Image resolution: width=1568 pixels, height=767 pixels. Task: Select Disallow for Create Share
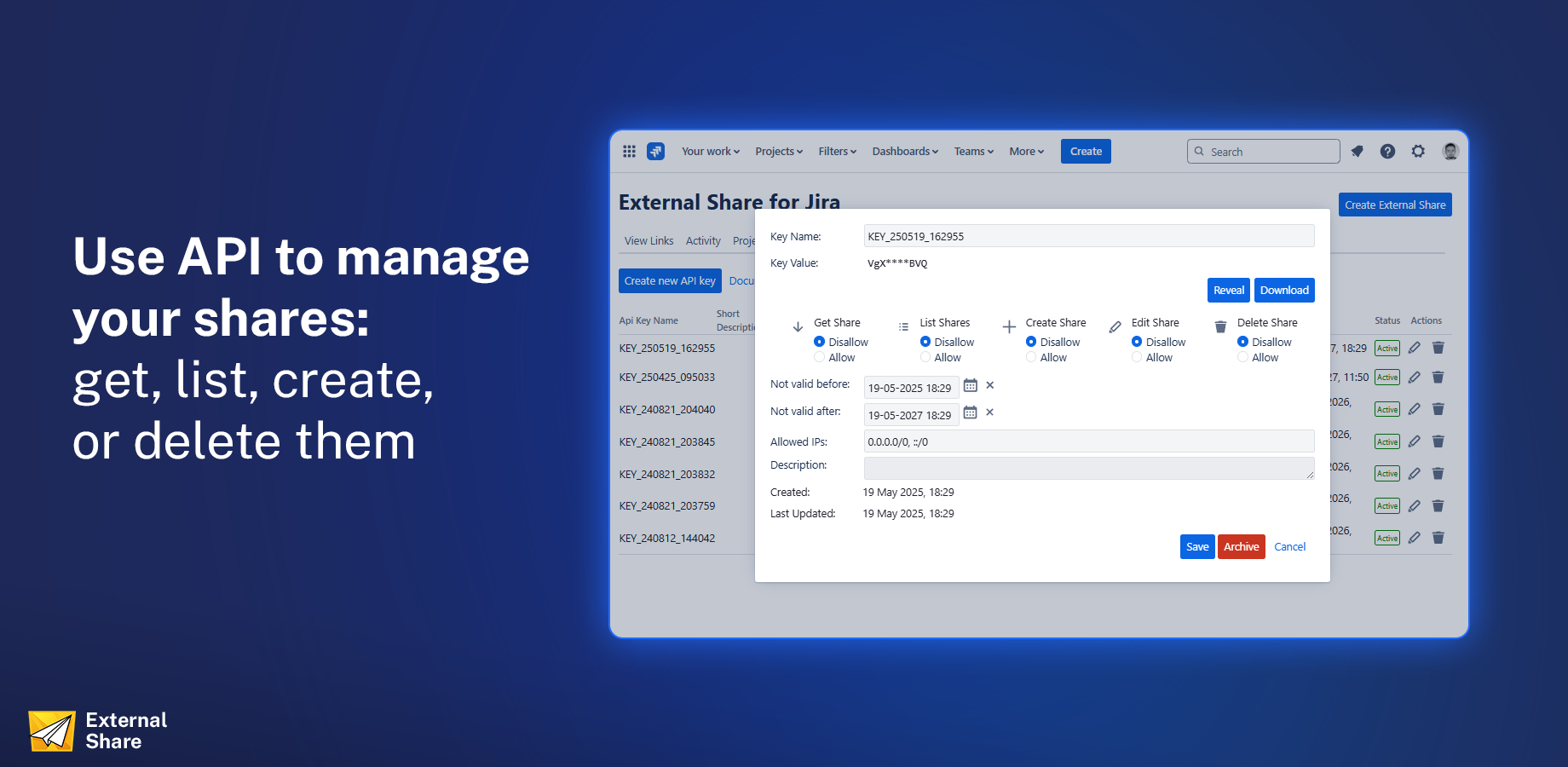1031,342
